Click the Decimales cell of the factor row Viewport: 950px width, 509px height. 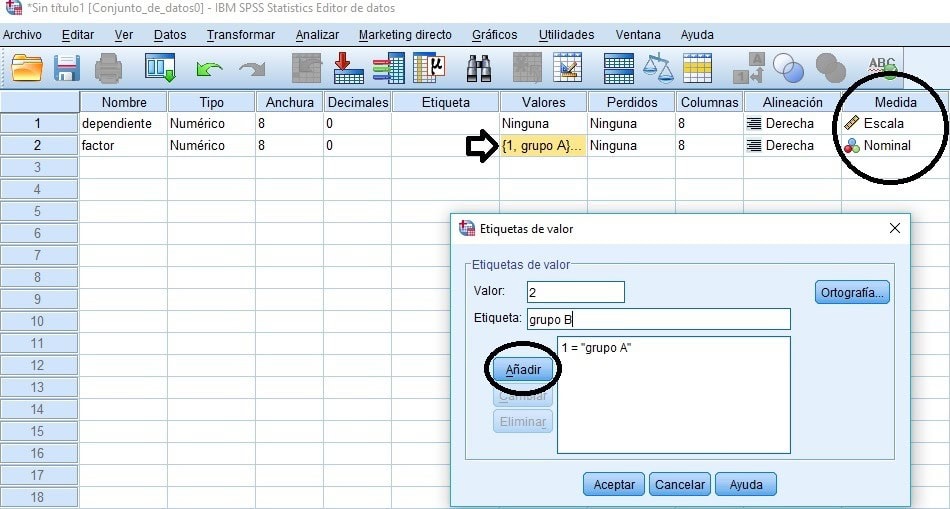[x=357, y=145]
